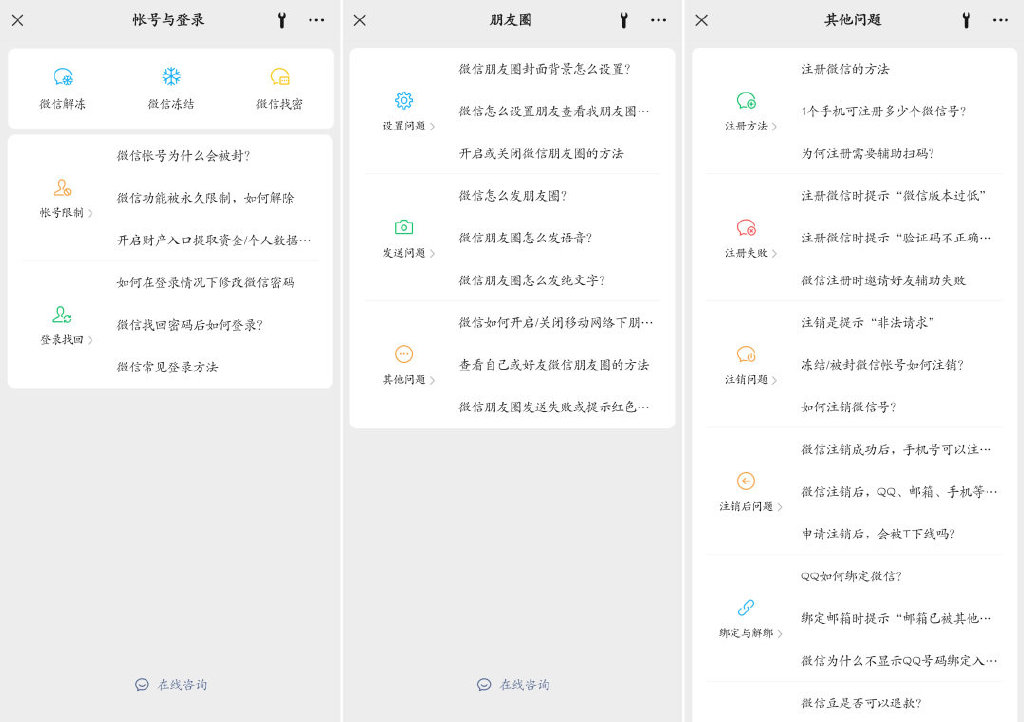Open the three-dots menu in 朋友圈 header
The image size is (1024, 722).
pos(658,20)
